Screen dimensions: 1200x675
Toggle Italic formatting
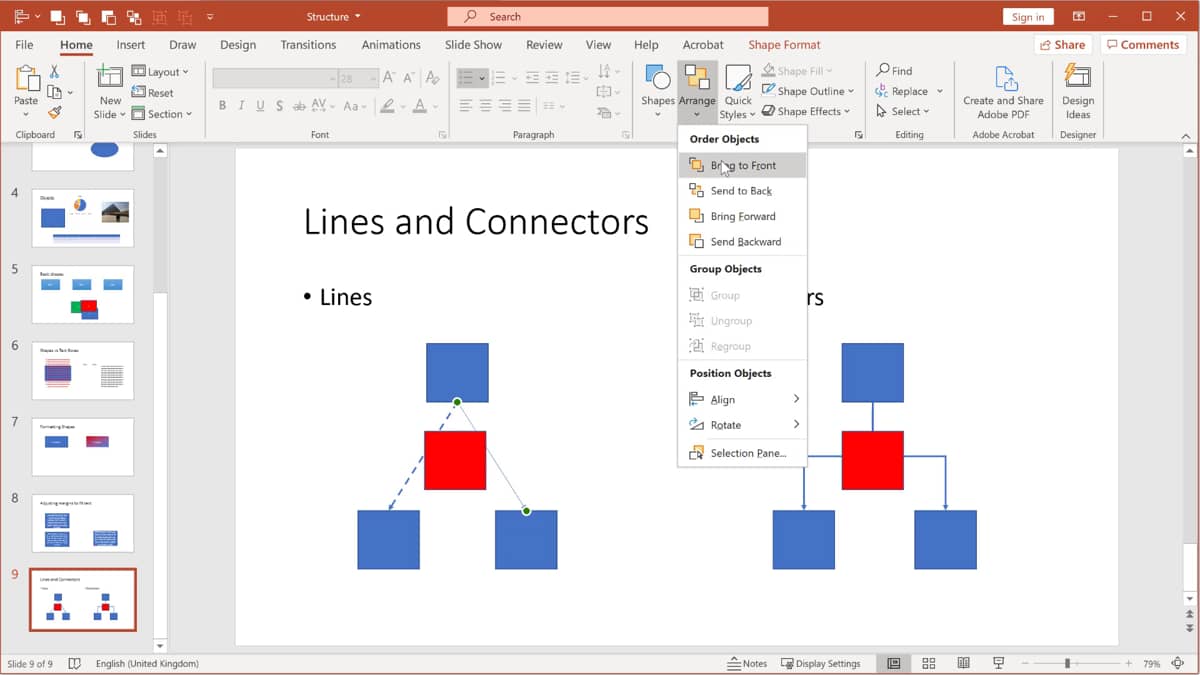[242, 106]
